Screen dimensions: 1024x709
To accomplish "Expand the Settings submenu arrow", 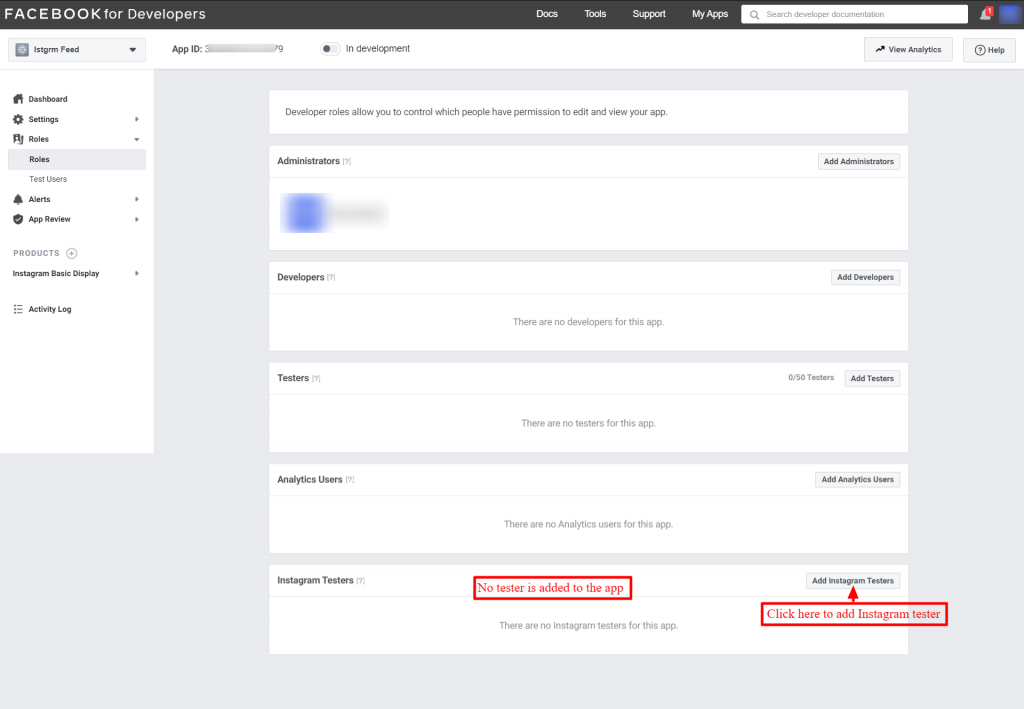I will (x=136, y=119).
